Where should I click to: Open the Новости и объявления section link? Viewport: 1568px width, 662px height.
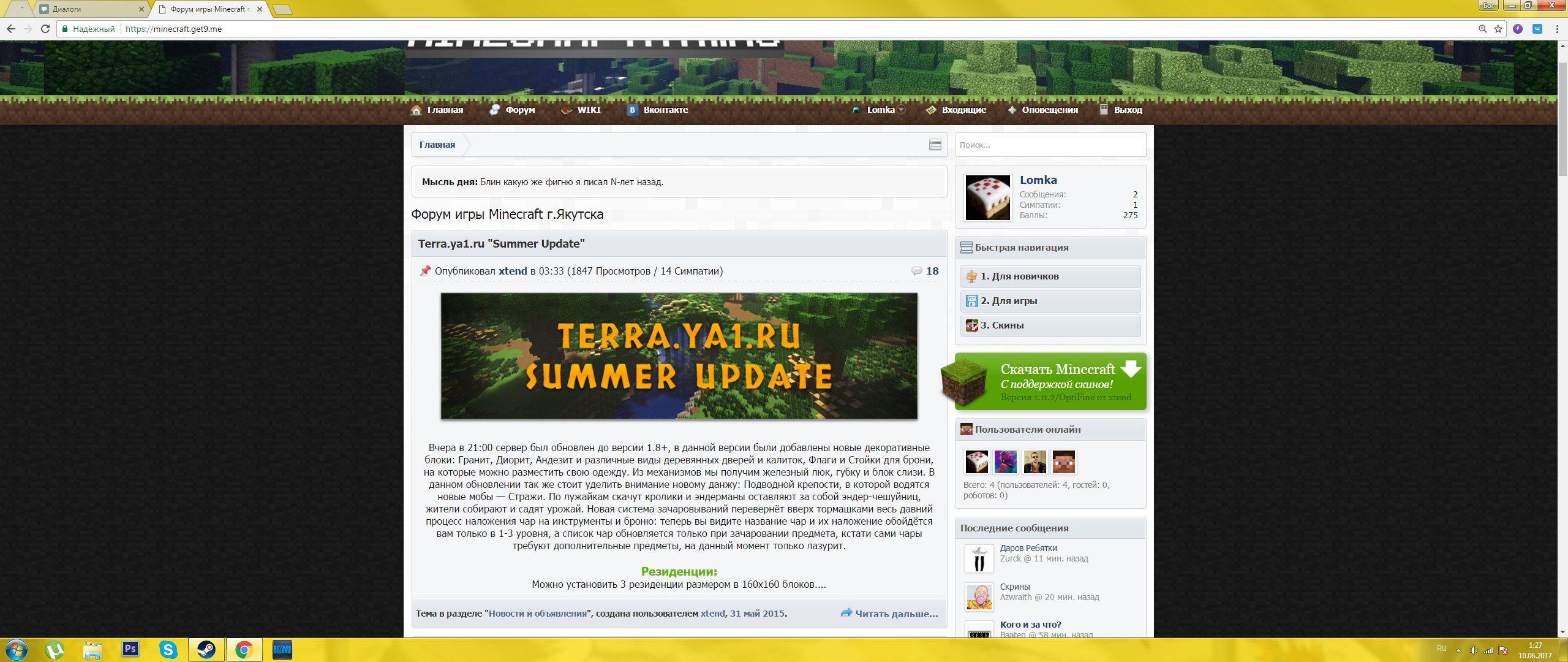click(x=538, y=614)
